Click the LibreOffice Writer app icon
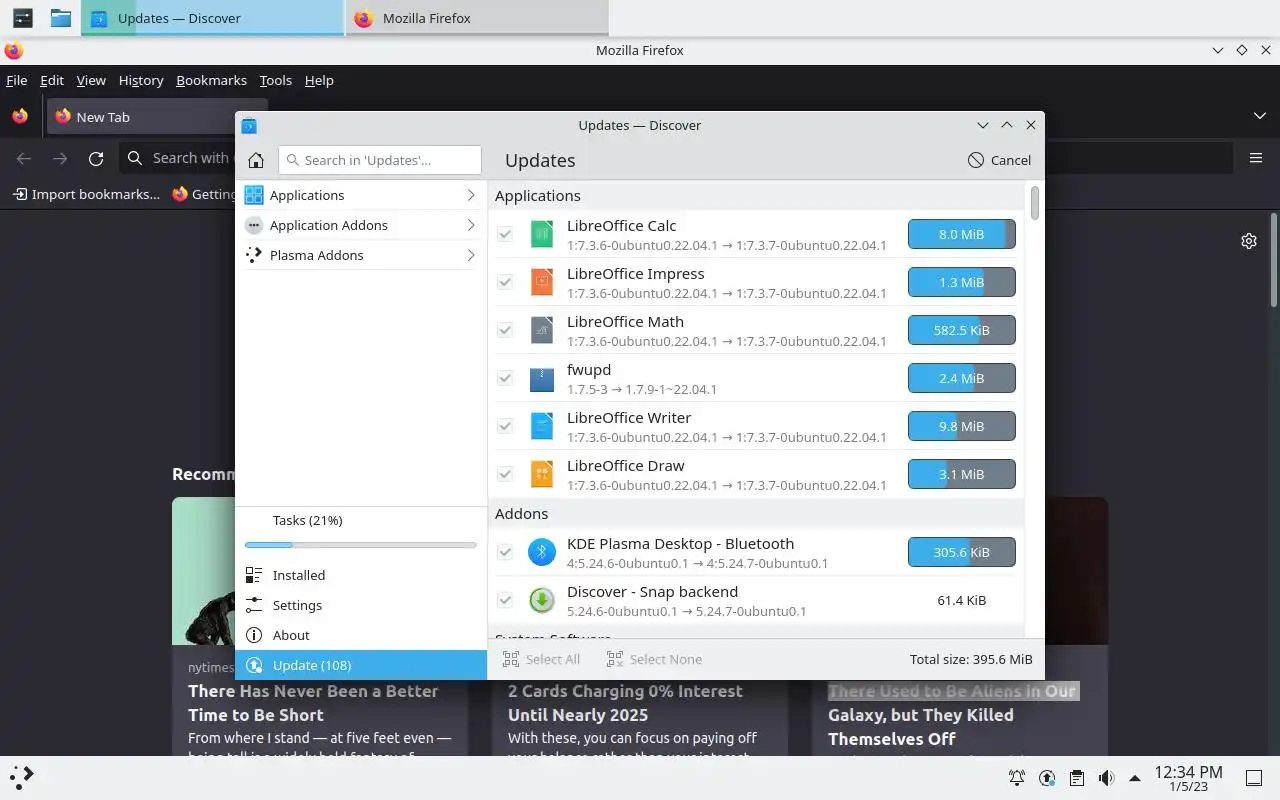This screenshot has width=1280, height=800. (x=541, y=427)
